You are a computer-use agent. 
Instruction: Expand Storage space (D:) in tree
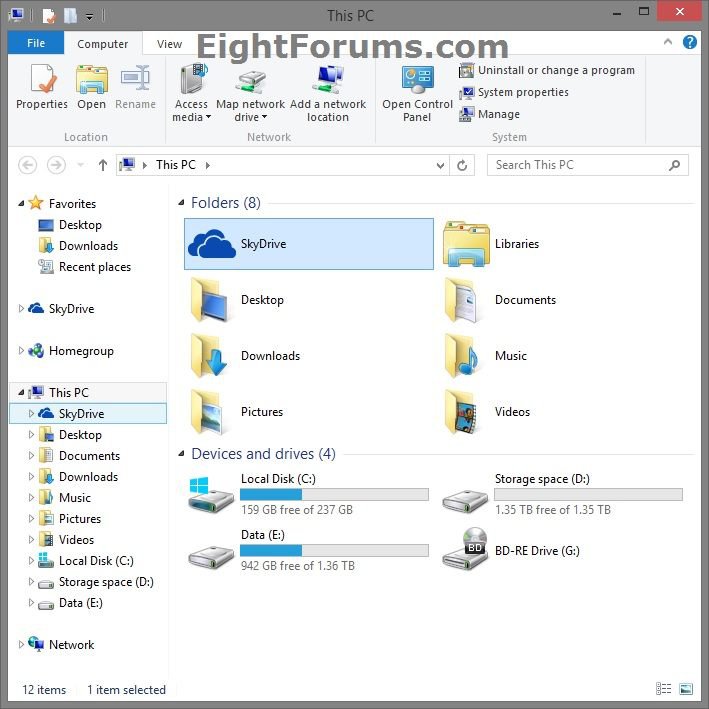[x=31, y=581]
